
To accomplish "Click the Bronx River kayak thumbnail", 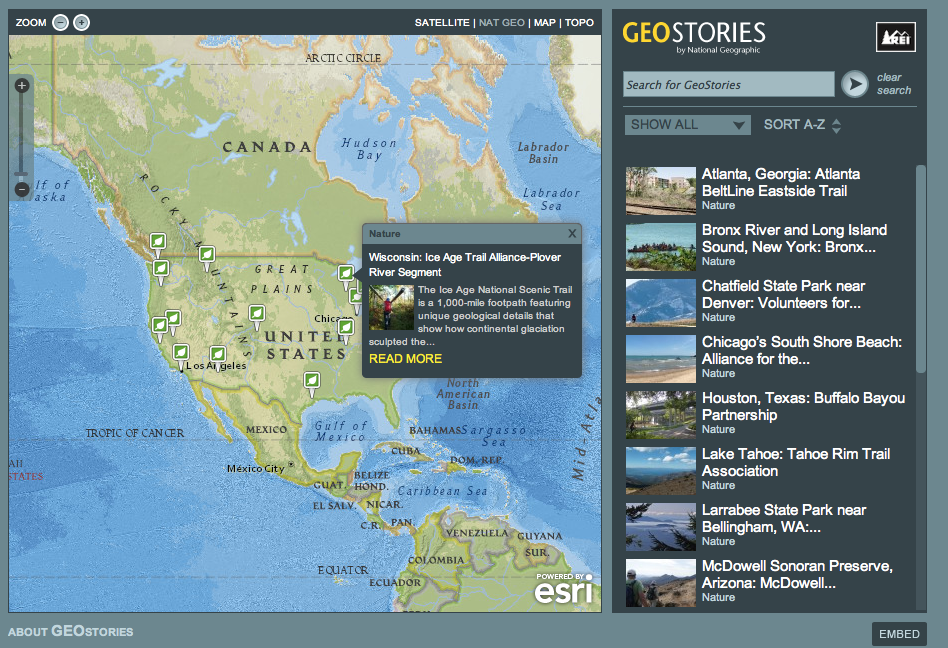I will [661, 247].
